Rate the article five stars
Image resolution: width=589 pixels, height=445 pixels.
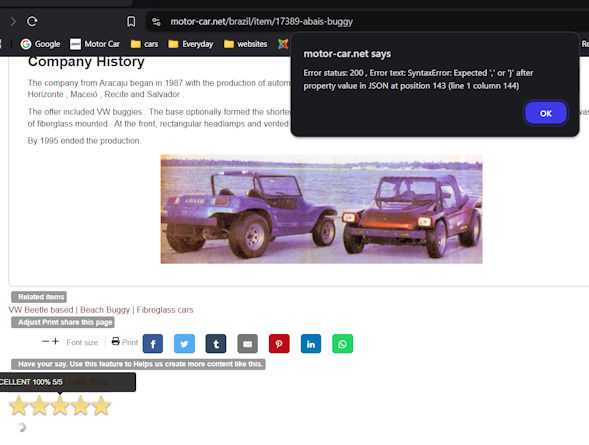pos(101,406)
